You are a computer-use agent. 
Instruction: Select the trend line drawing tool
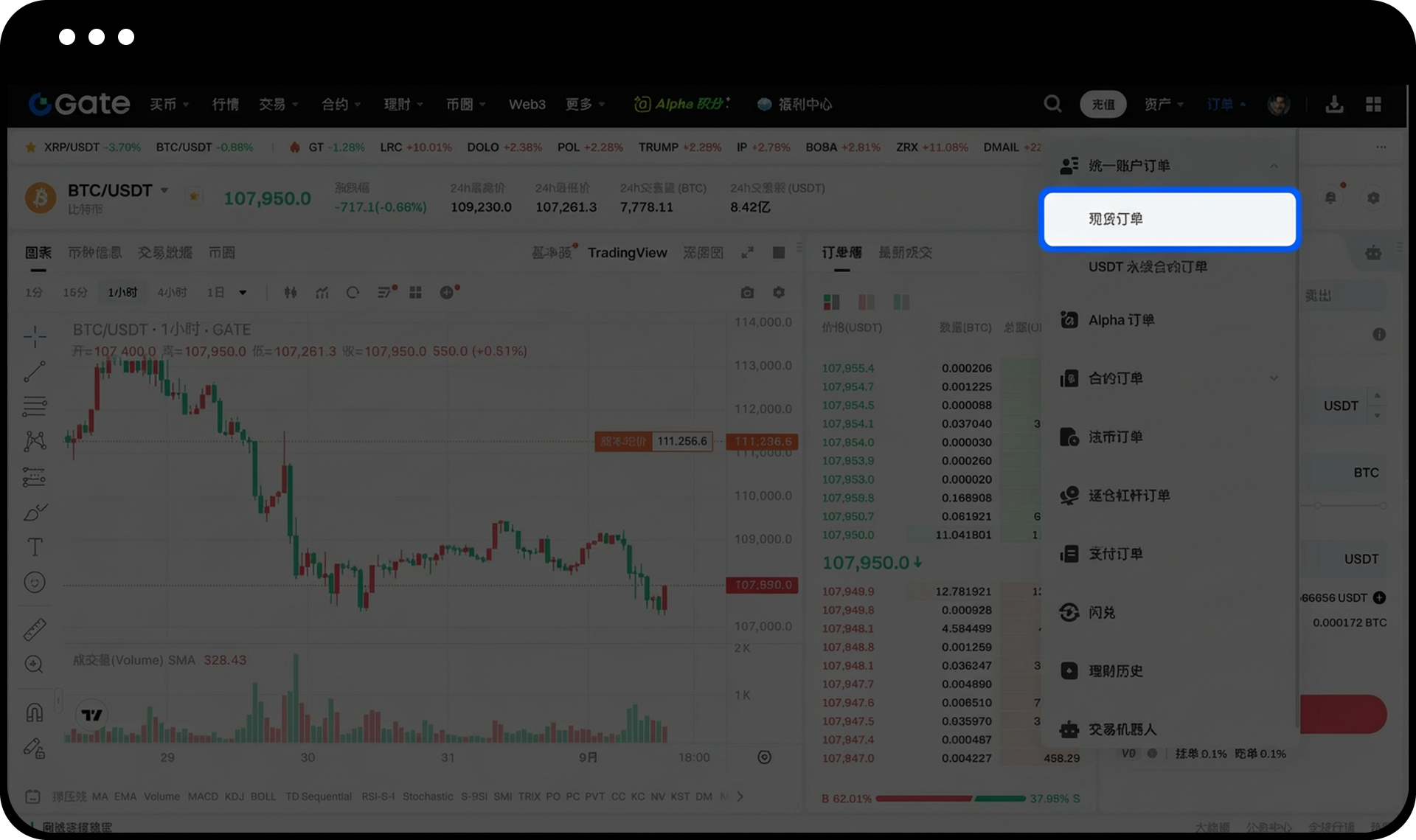tap(35, 371)
